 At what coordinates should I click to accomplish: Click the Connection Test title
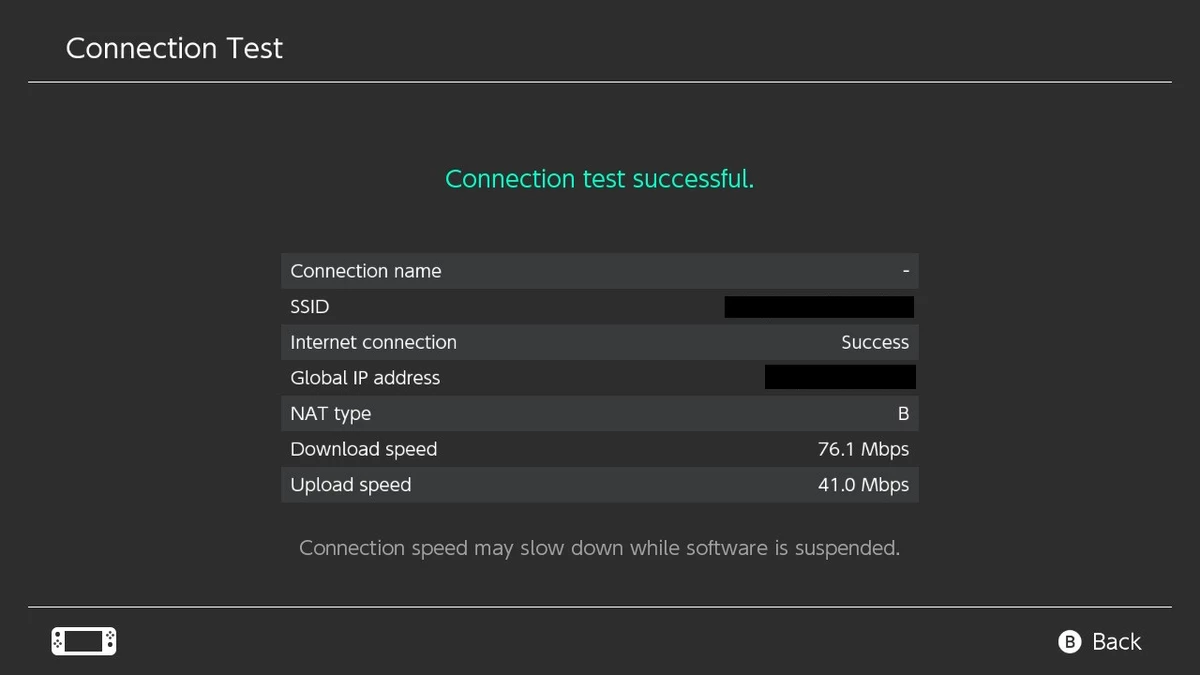pyautogui.click(x=174, y=48)
